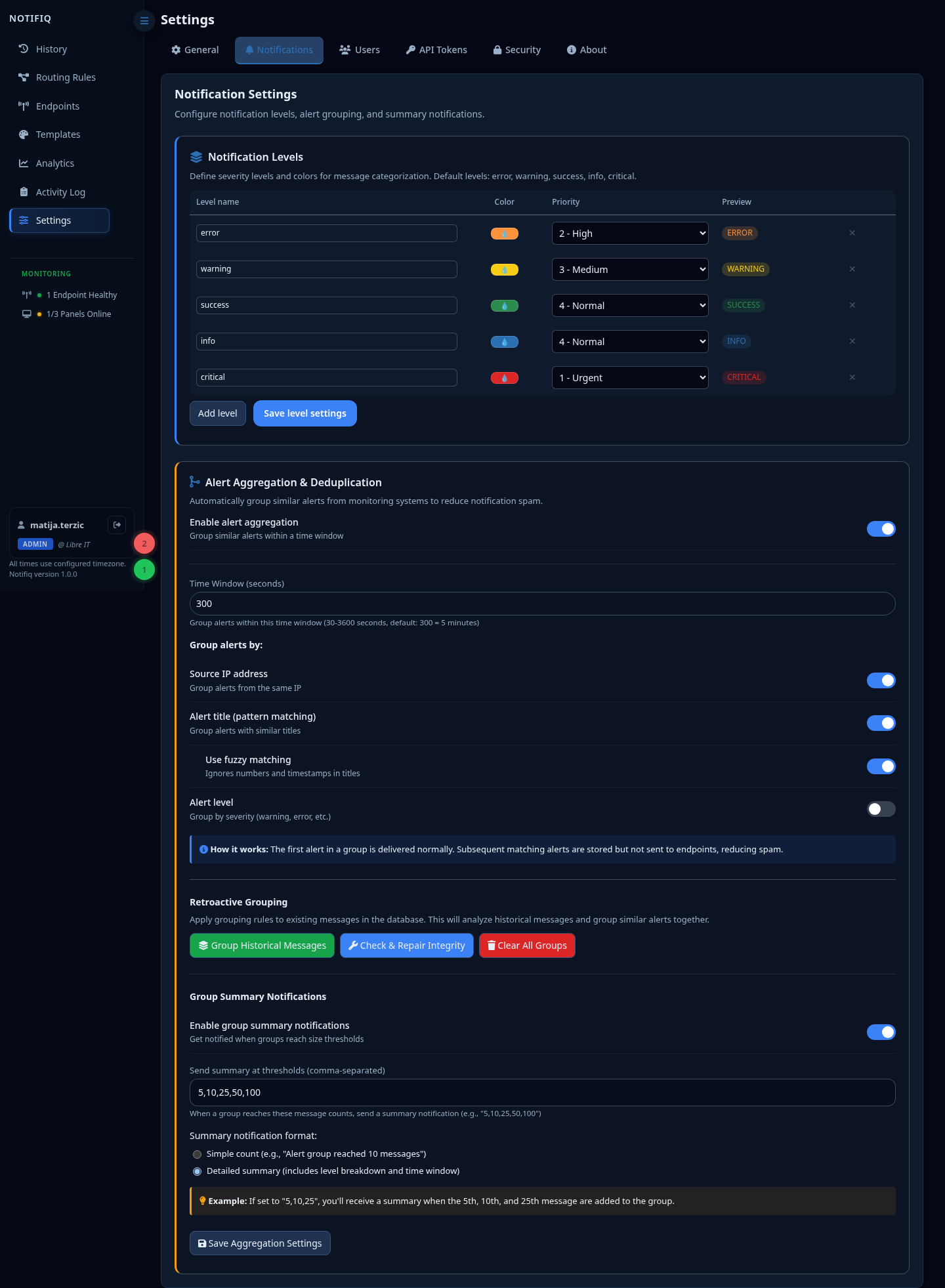
Task: Open priority dropdown for error level
Action: [630, 234]
